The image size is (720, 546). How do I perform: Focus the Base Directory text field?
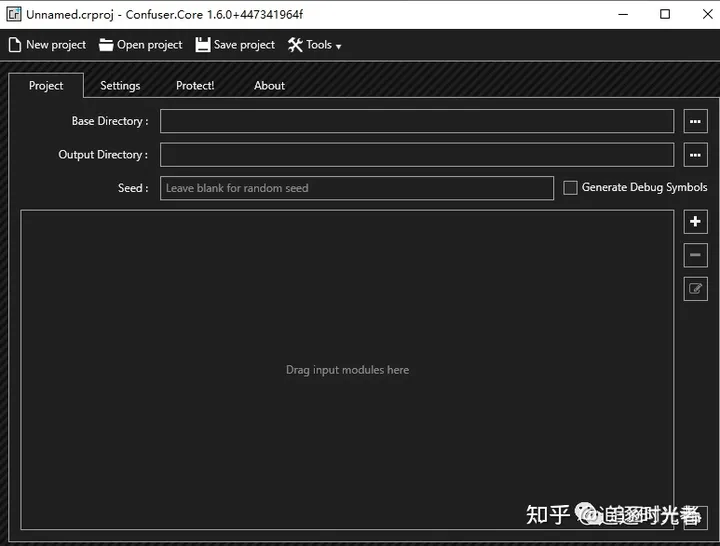(417, 121)
